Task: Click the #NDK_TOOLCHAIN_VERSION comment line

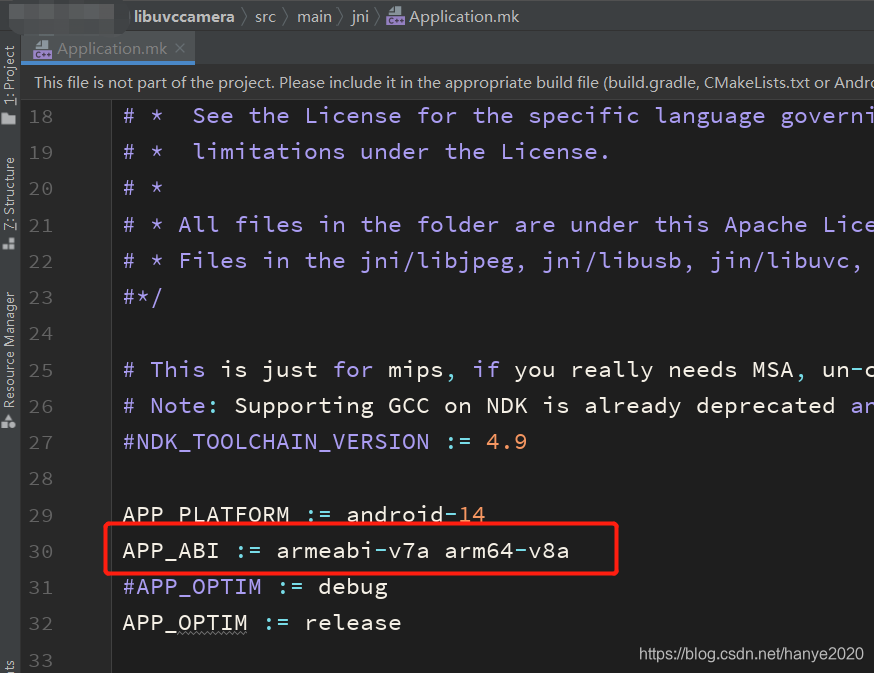Action: tap(325, 442)
